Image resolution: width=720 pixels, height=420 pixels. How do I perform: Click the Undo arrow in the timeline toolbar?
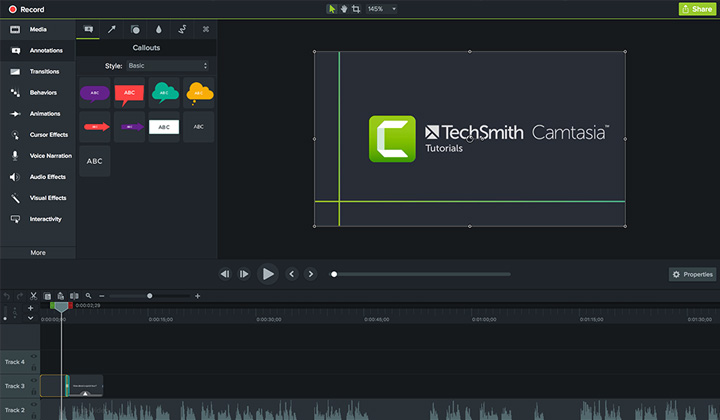6,296
